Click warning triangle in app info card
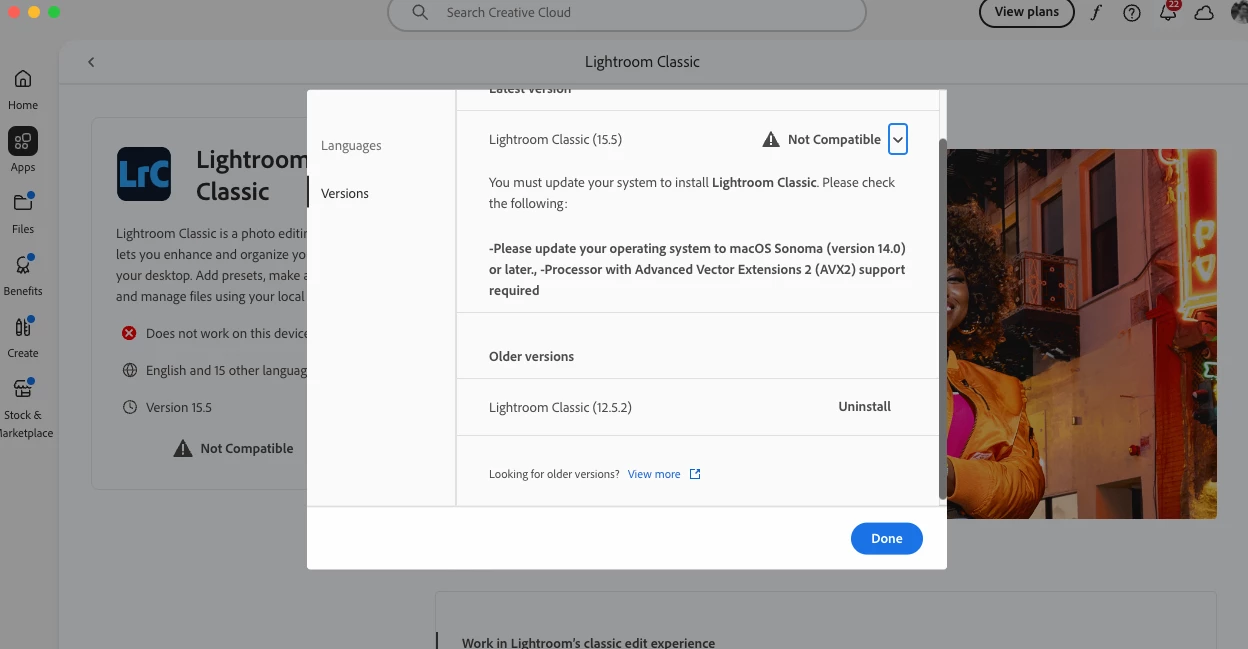1248x649 pixels. click(x=183, y=449)
